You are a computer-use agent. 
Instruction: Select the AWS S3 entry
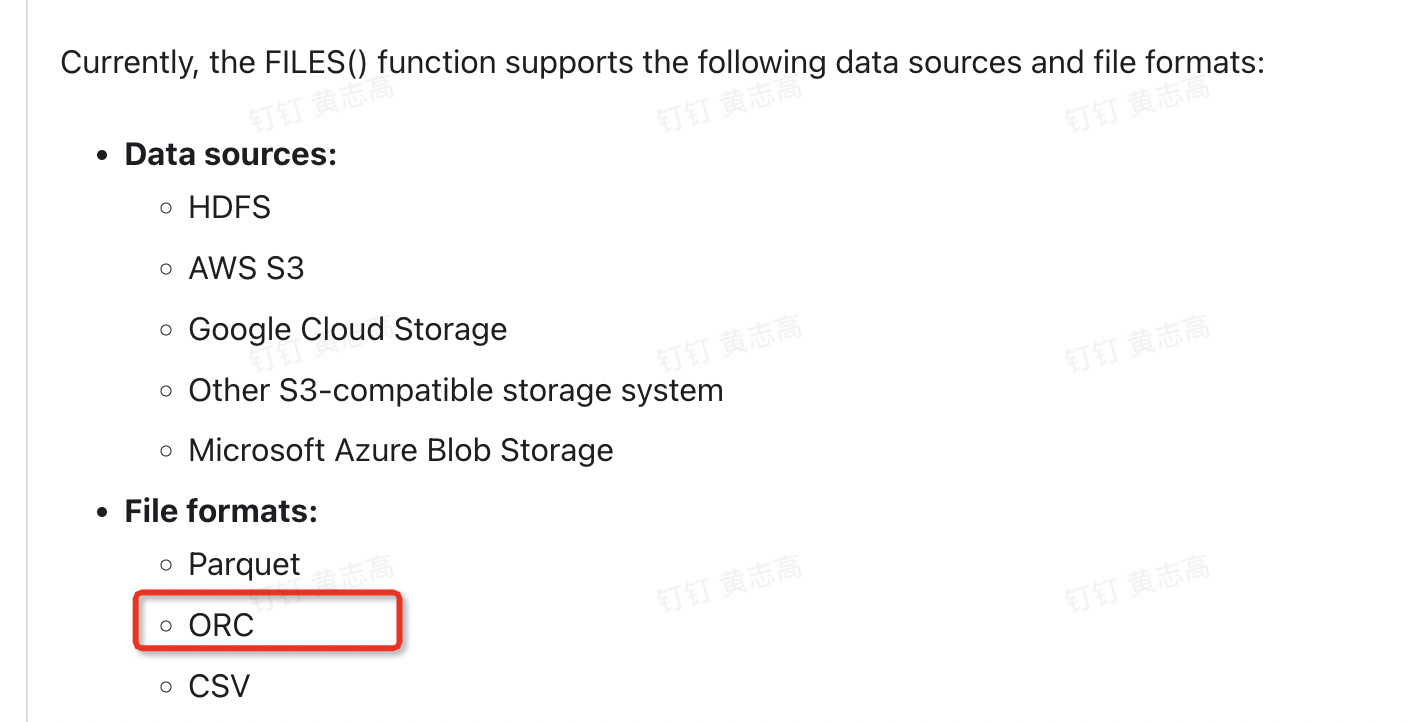click(x=246, y=269)
